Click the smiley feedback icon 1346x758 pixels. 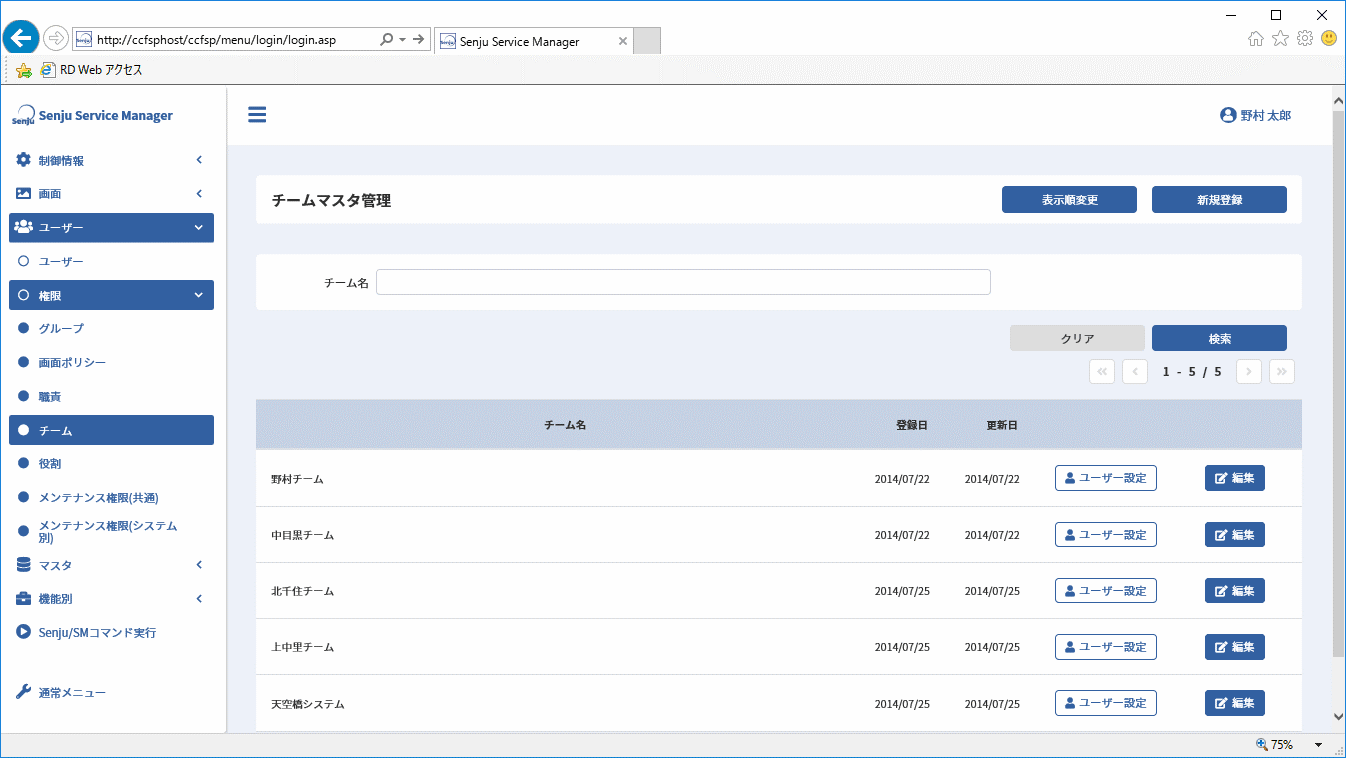(1329, 39)
